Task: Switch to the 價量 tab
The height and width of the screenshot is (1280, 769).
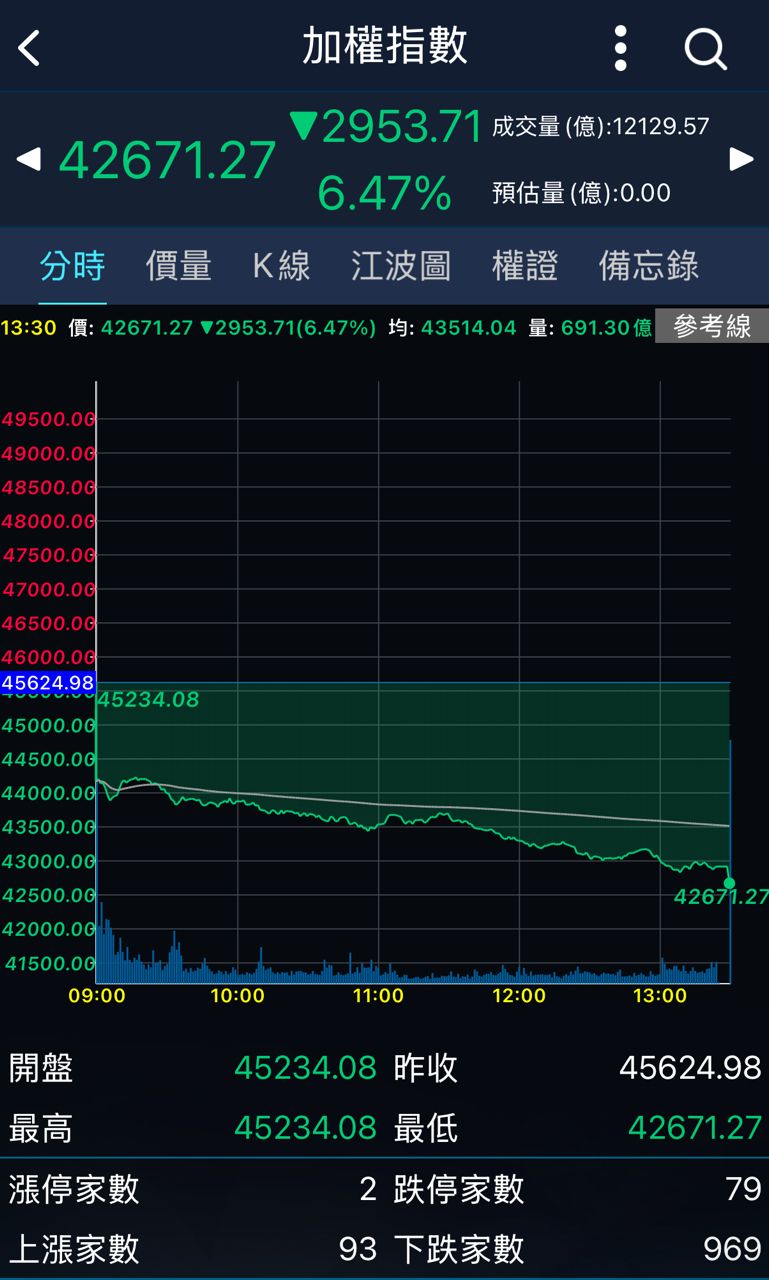Action: coord(179,266)
